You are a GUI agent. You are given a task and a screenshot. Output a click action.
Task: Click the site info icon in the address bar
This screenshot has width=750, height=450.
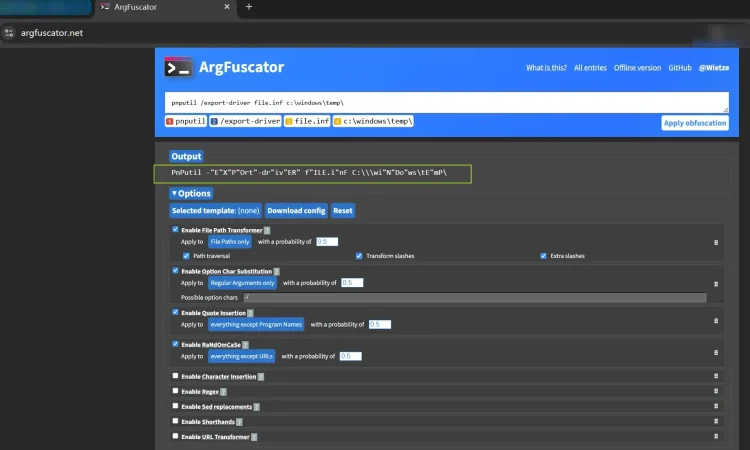coord(9,33)
